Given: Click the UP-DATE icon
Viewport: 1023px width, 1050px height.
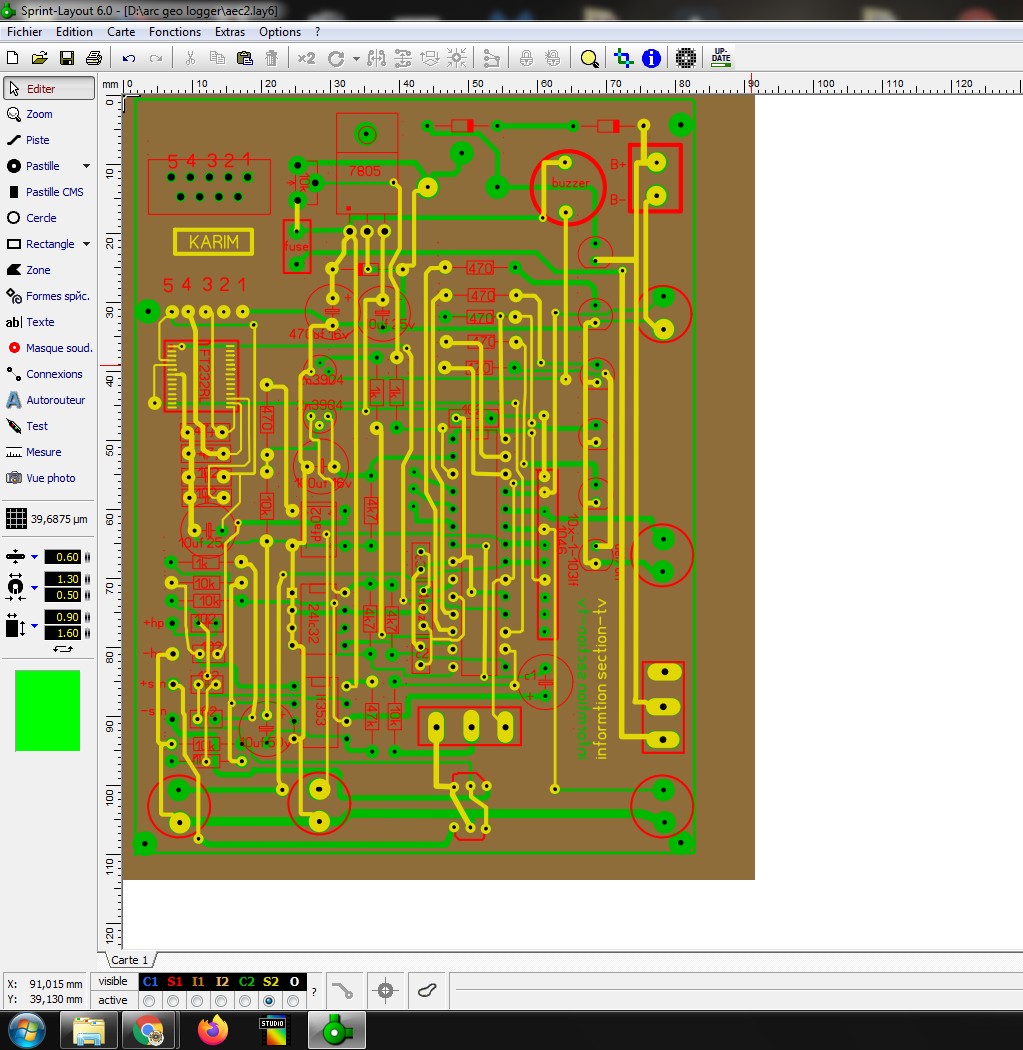Looking at the screenshot, I should click(721, 58).
